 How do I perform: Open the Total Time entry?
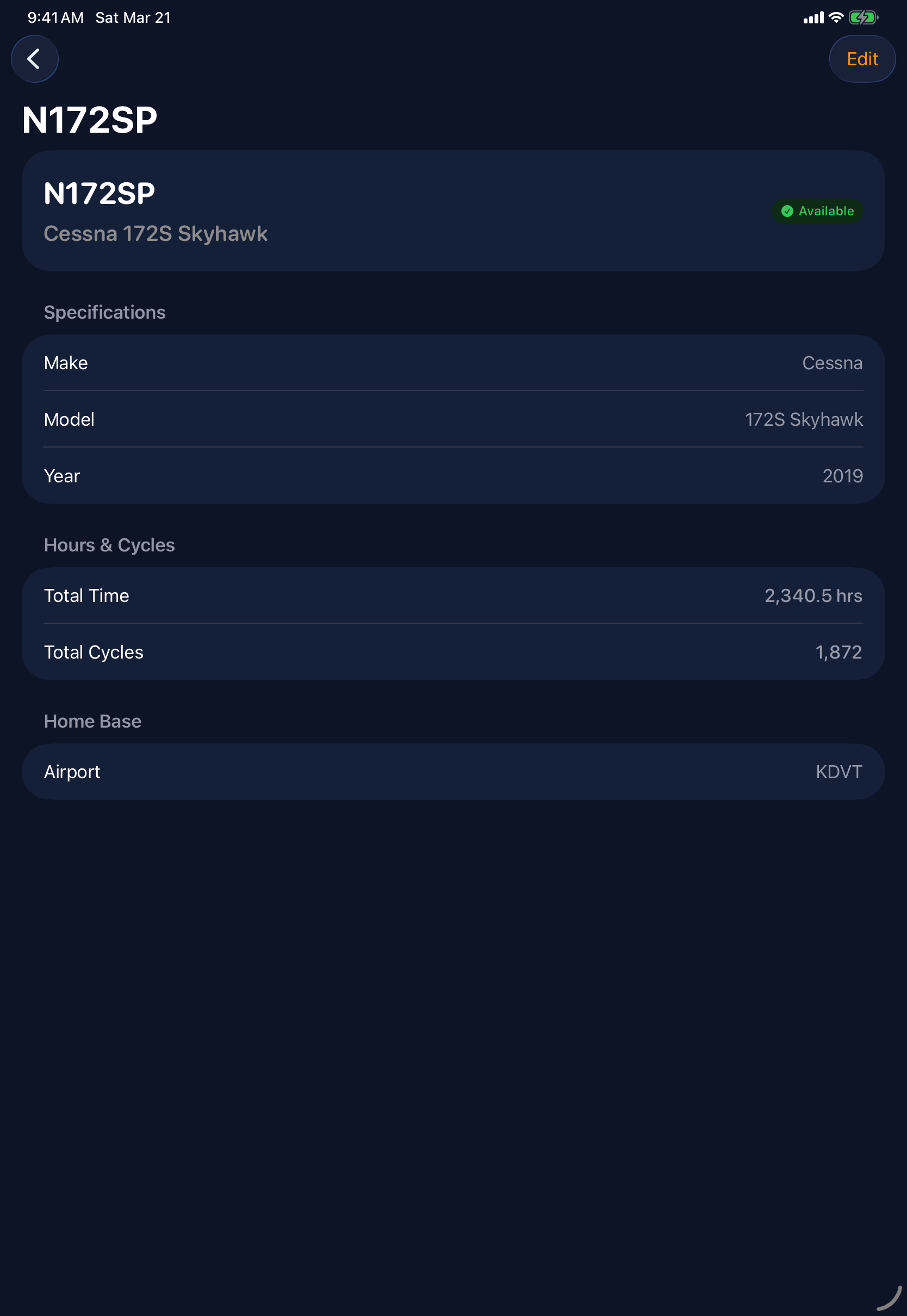[x=453, y=595]
